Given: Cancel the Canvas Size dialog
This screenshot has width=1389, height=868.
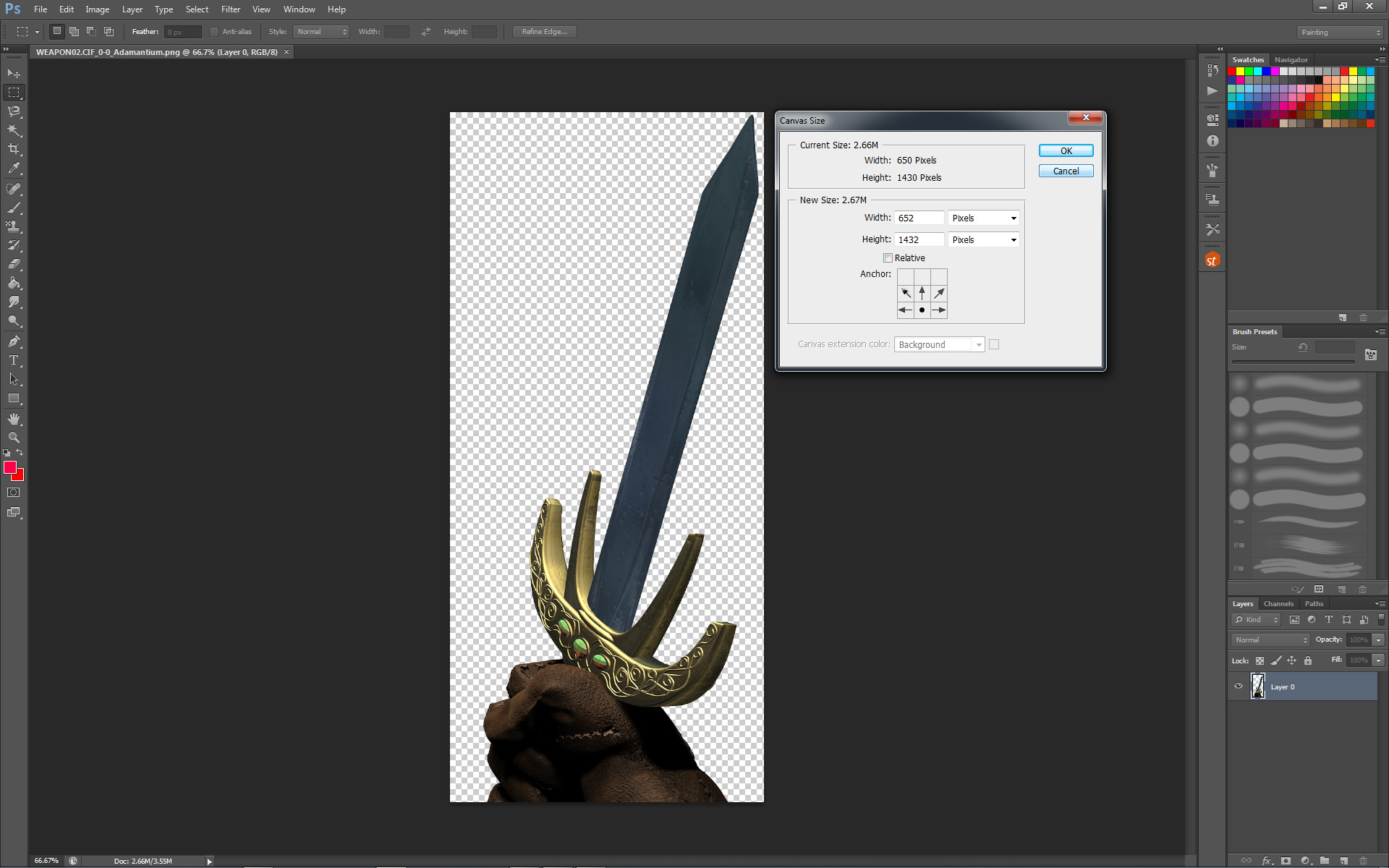Looking at the screenshot, I should pos(1066,171).
